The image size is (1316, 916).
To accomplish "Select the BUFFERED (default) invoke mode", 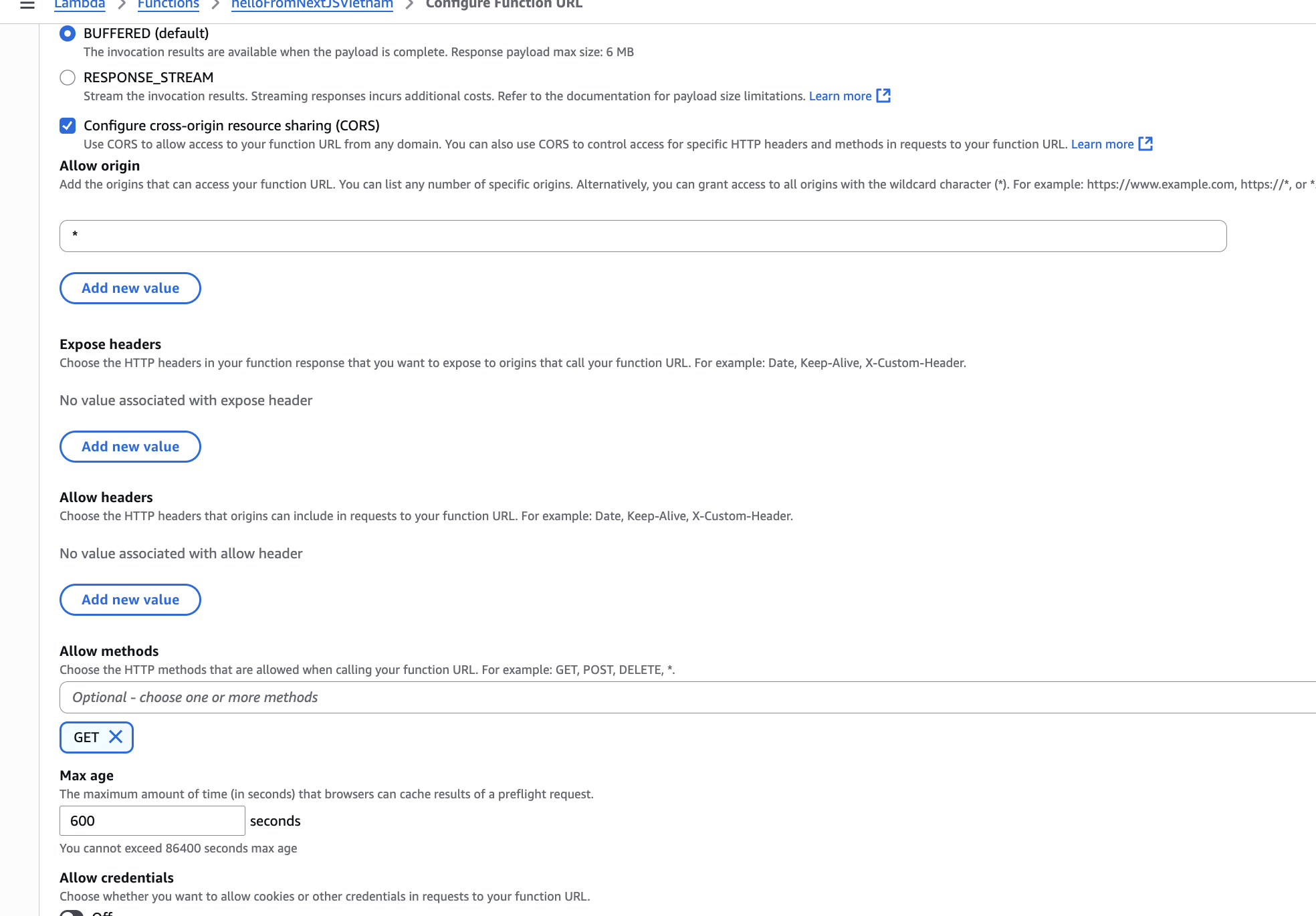I will [x=68, y=33].
